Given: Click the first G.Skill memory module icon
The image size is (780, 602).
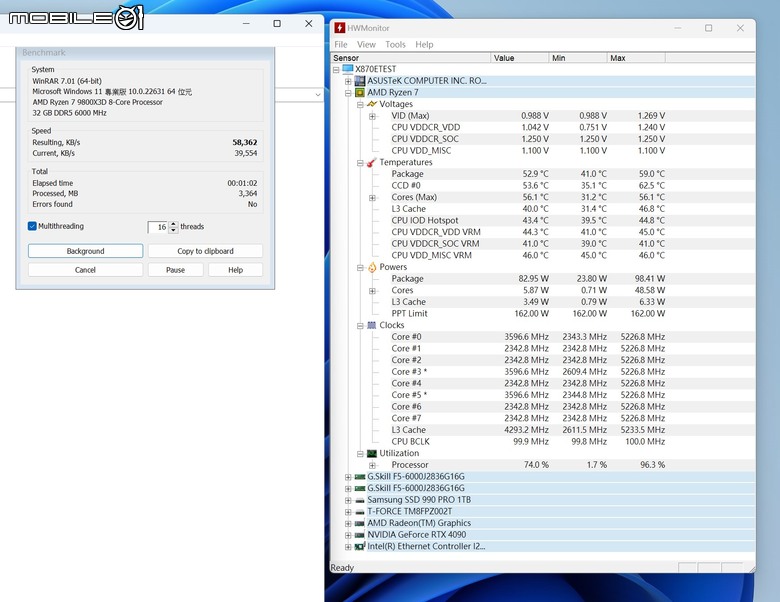Looking at the screenshot, I should pyautogui.click(x=360, y=477).
